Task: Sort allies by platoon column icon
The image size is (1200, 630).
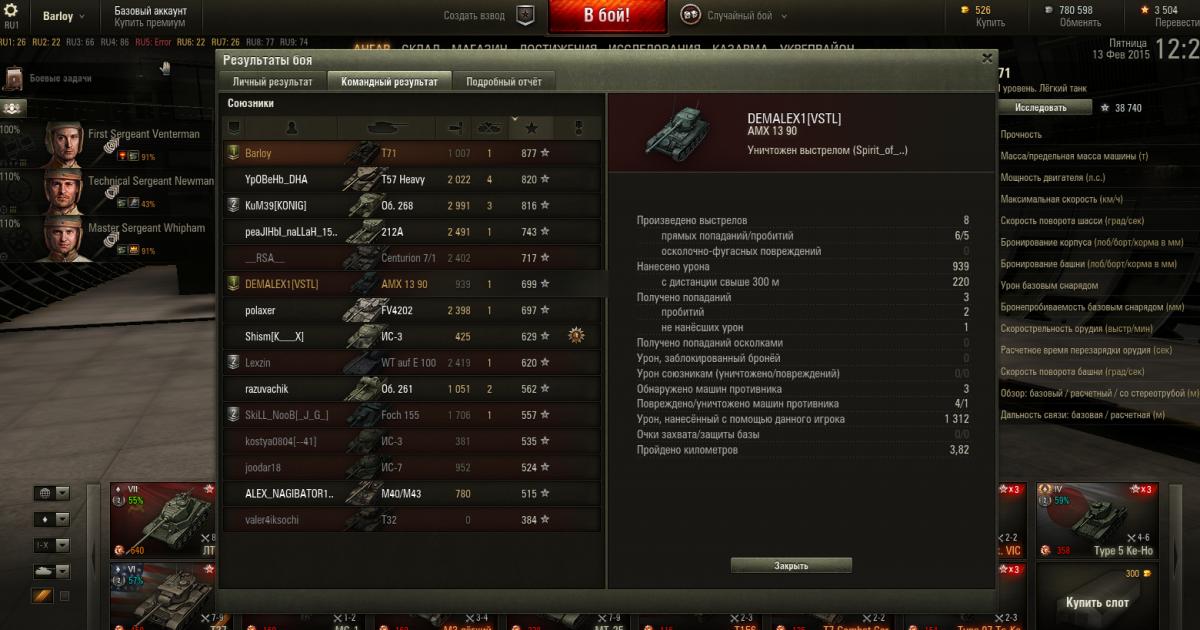Action: [x=233, y=127]
